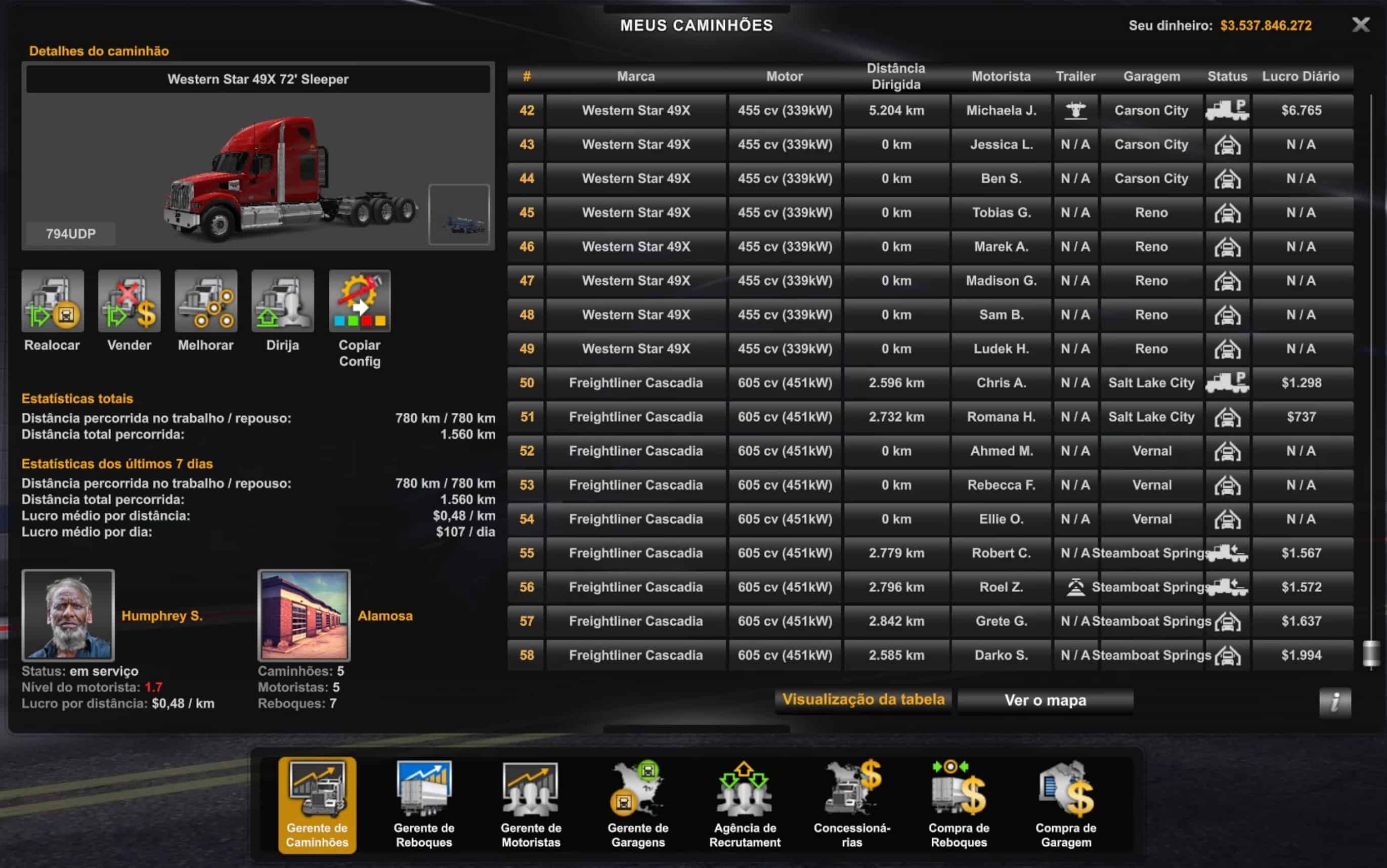
Task: Click the Realocar truck icon
Action: [x=52, y=301]
